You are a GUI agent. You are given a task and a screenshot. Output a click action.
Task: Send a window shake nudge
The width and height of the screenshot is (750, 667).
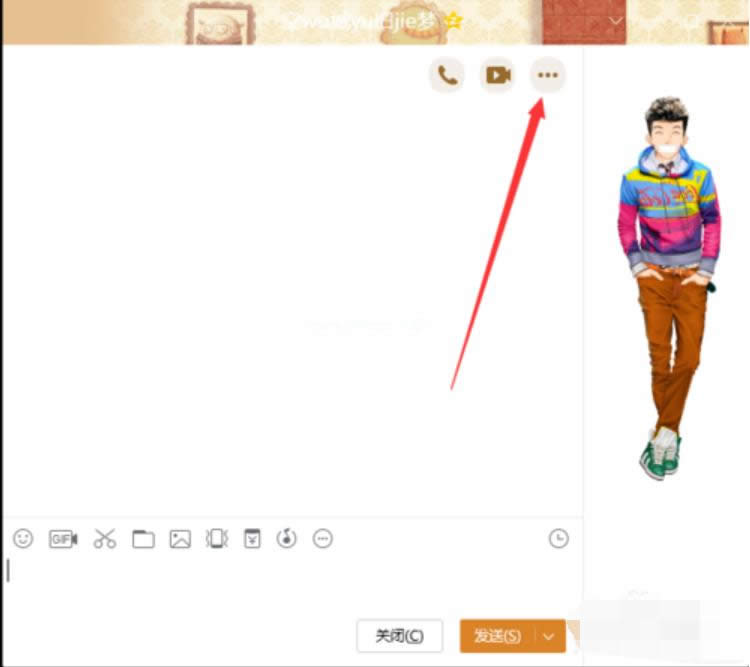pos(217,539)
